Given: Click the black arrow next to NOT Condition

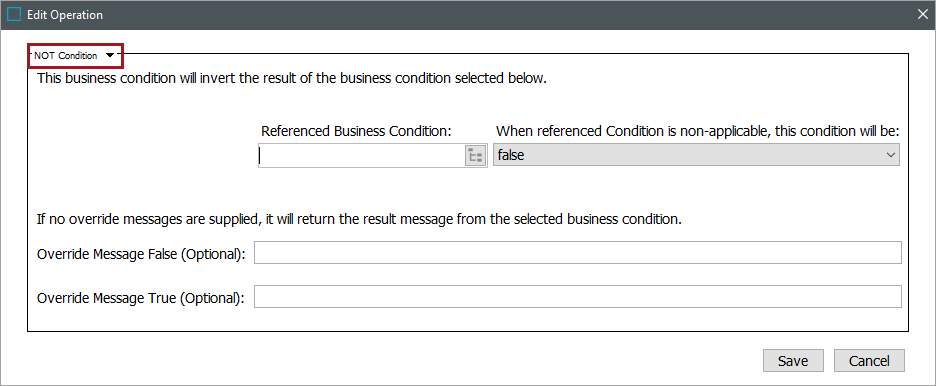Looking at the screenshot, I should [x=109, y=55].
